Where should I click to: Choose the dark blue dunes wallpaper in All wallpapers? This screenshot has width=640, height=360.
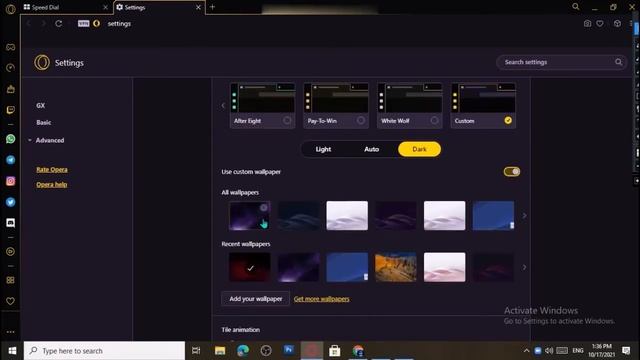[x=298, y=216]
